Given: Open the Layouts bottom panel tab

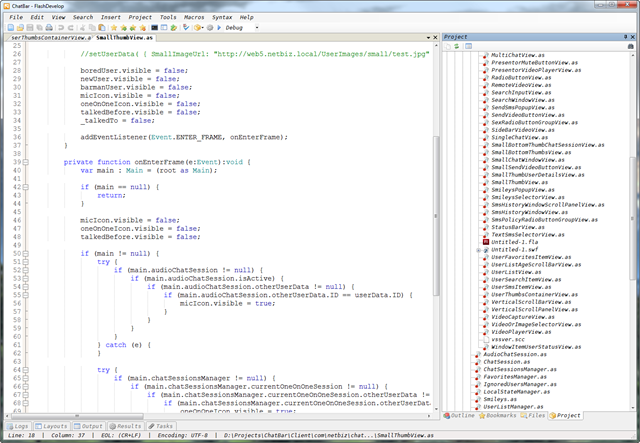Looking at the screenshot, I should (x=51, y=426).
